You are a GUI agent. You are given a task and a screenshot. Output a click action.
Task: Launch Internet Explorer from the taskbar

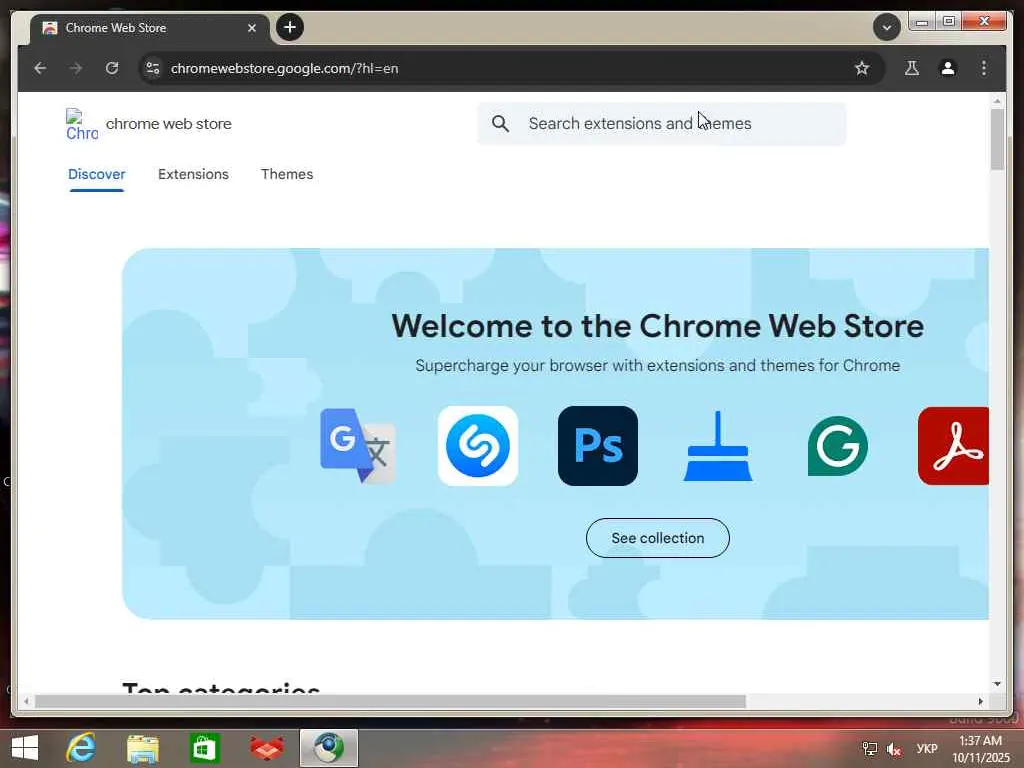click(81, 748)
